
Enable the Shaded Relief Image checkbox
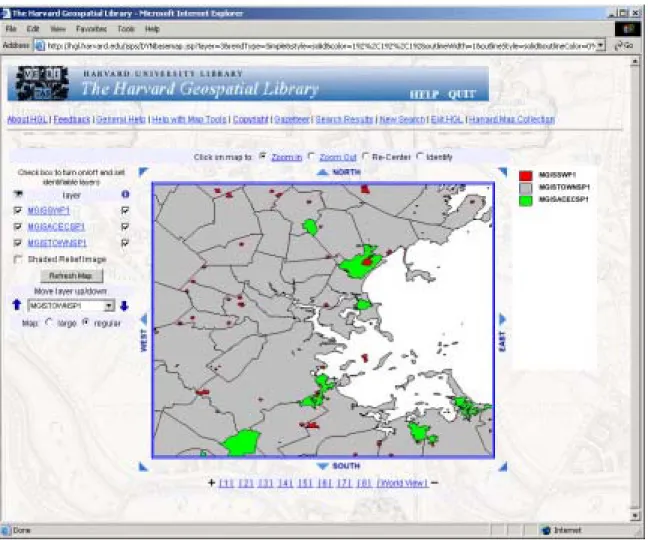click(18, 259)
